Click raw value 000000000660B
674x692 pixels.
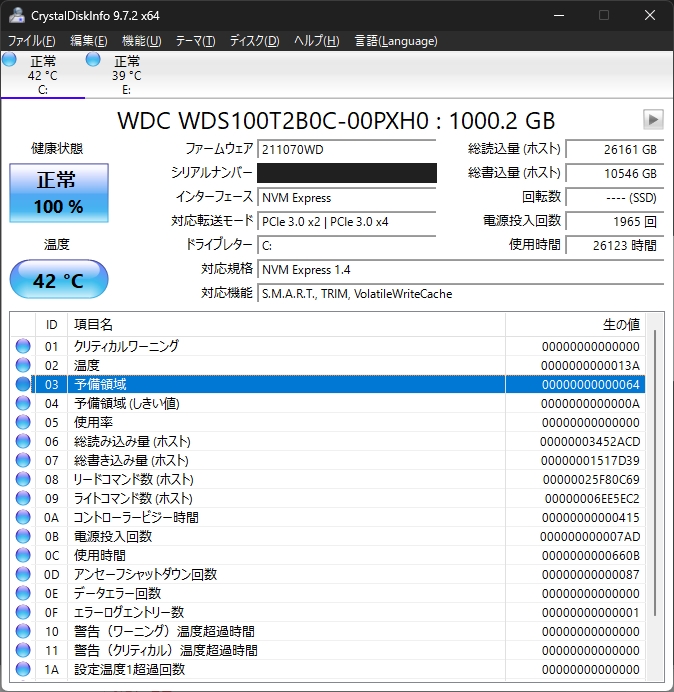[x=591, y=555]
